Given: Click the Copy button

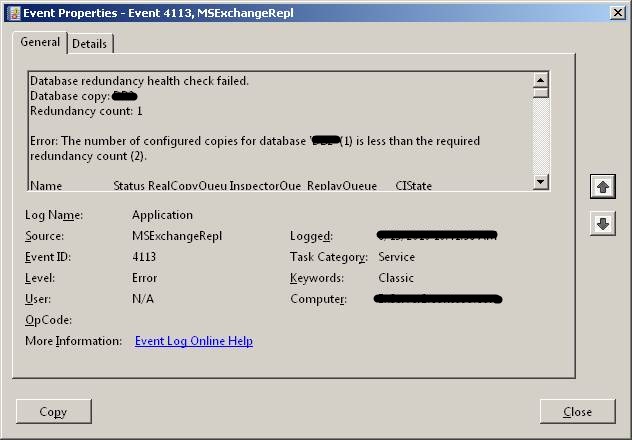Looking at the screenshot, I should [54, 411].
